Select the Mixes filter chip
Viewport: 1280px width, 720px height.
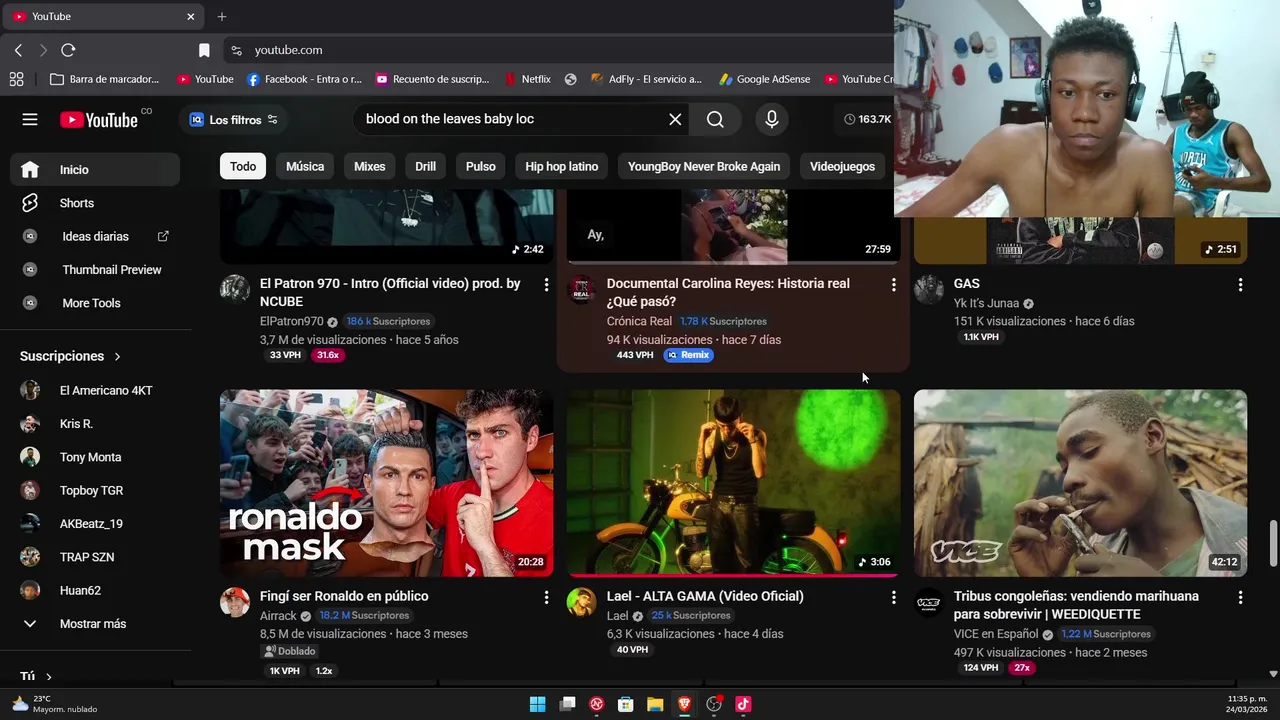tap(369, 166)
